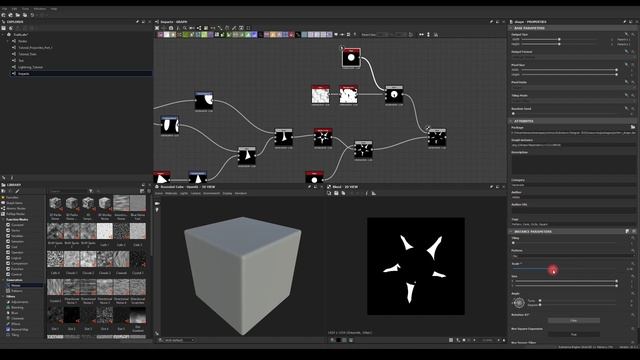Image resolution: width=640 pixels, height=360 pixels.
Task: Click the library thumbnail view mode icon
Action: coord(142,191)
